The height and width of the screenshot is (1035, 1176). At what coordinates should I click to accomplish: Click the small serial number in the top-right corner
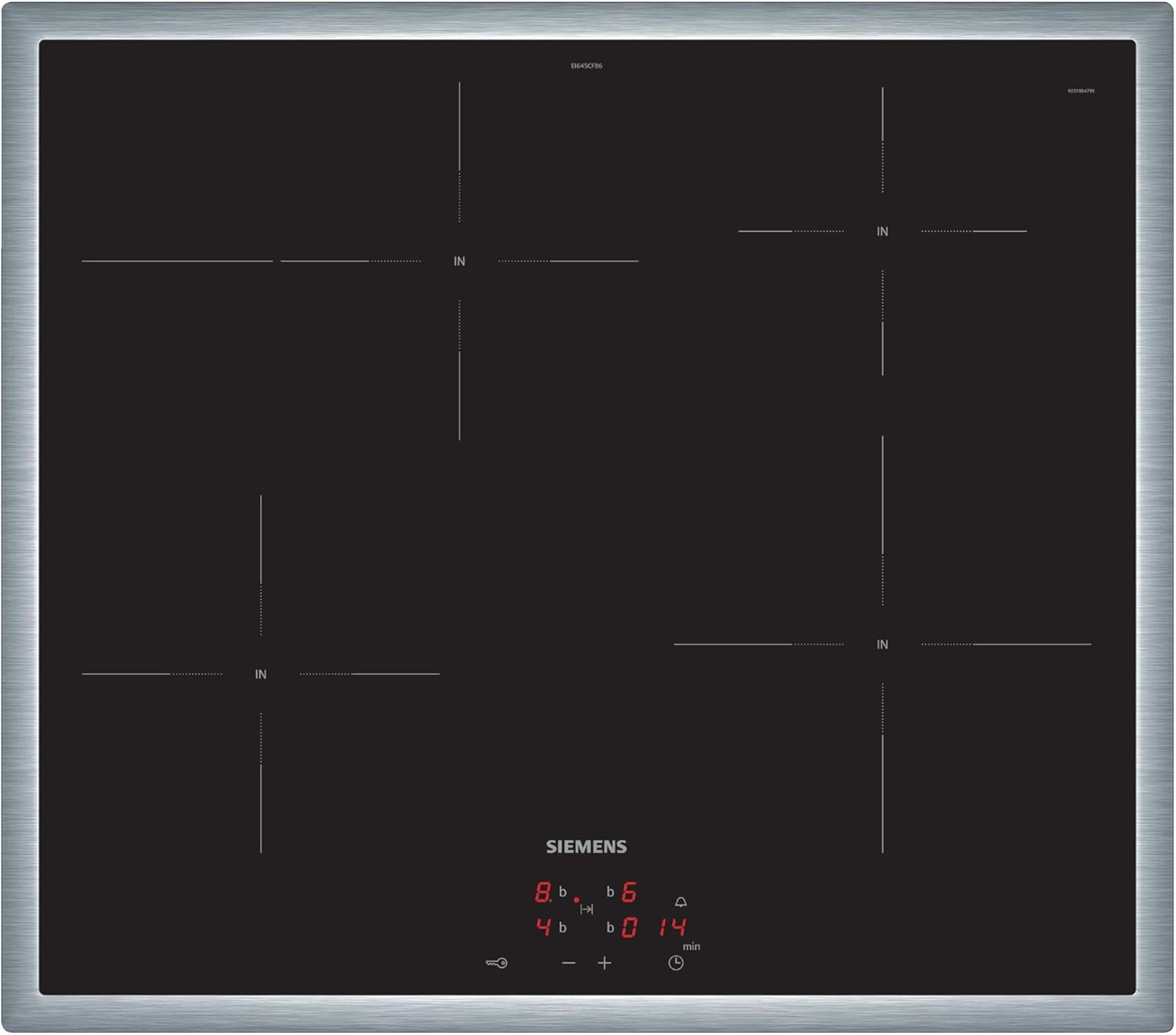pyautogui.click(x=1081, y=91)
